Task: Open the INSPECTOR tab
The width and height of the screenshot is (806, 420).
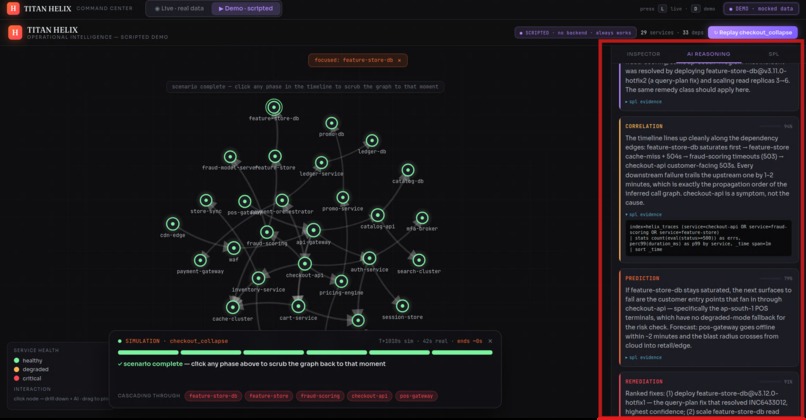Action: (x=643, y=54)
